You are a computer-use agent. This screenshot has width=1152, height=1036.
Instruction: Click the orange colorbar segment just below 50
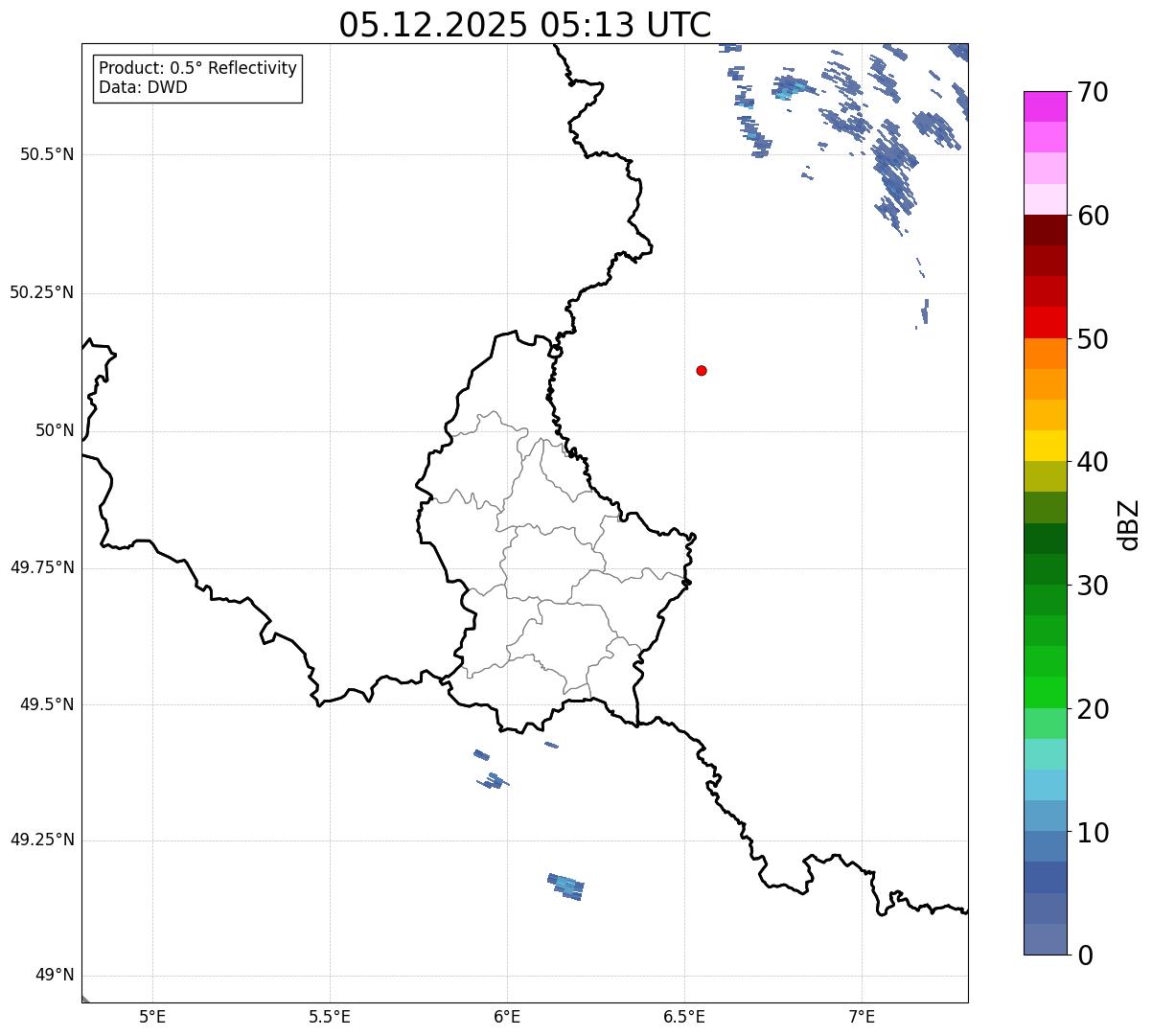coord(1046,354)
